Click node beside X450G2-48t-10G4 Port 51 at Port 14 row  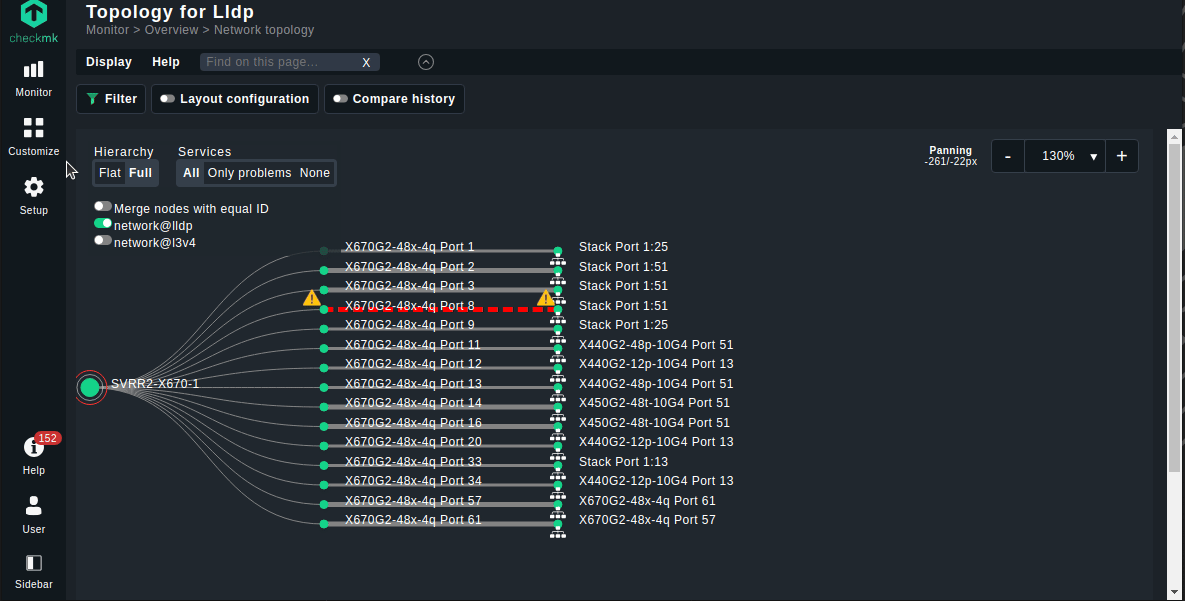click(558, 407)
